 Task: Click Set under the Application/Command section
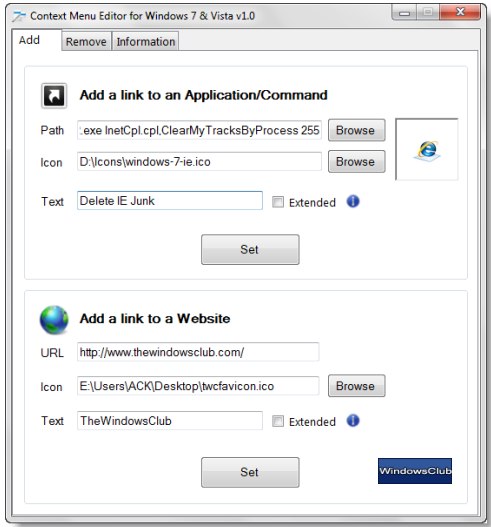coord(250,249)
